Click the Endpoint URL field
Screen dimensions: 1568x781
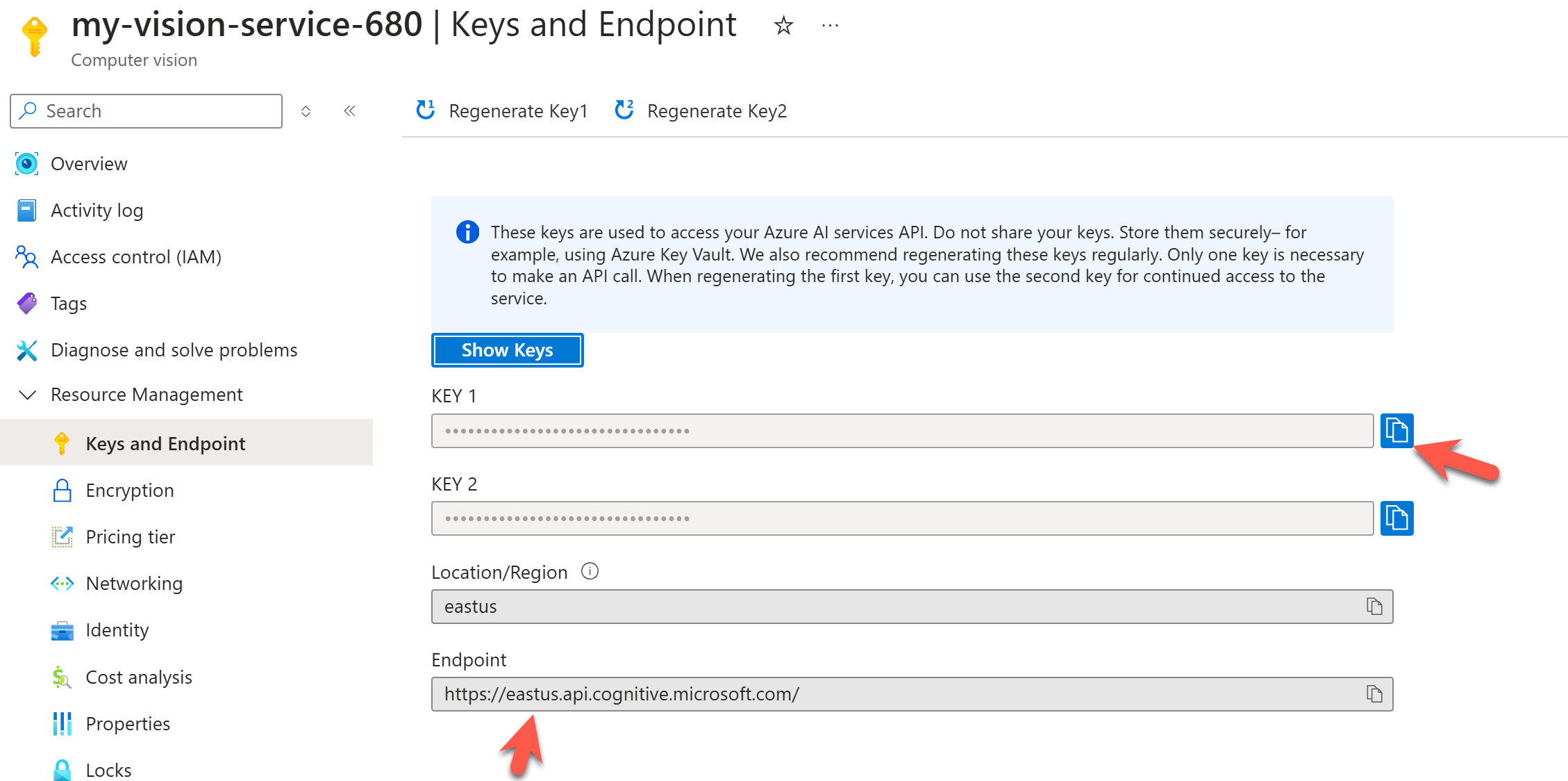tap(912, 694)
